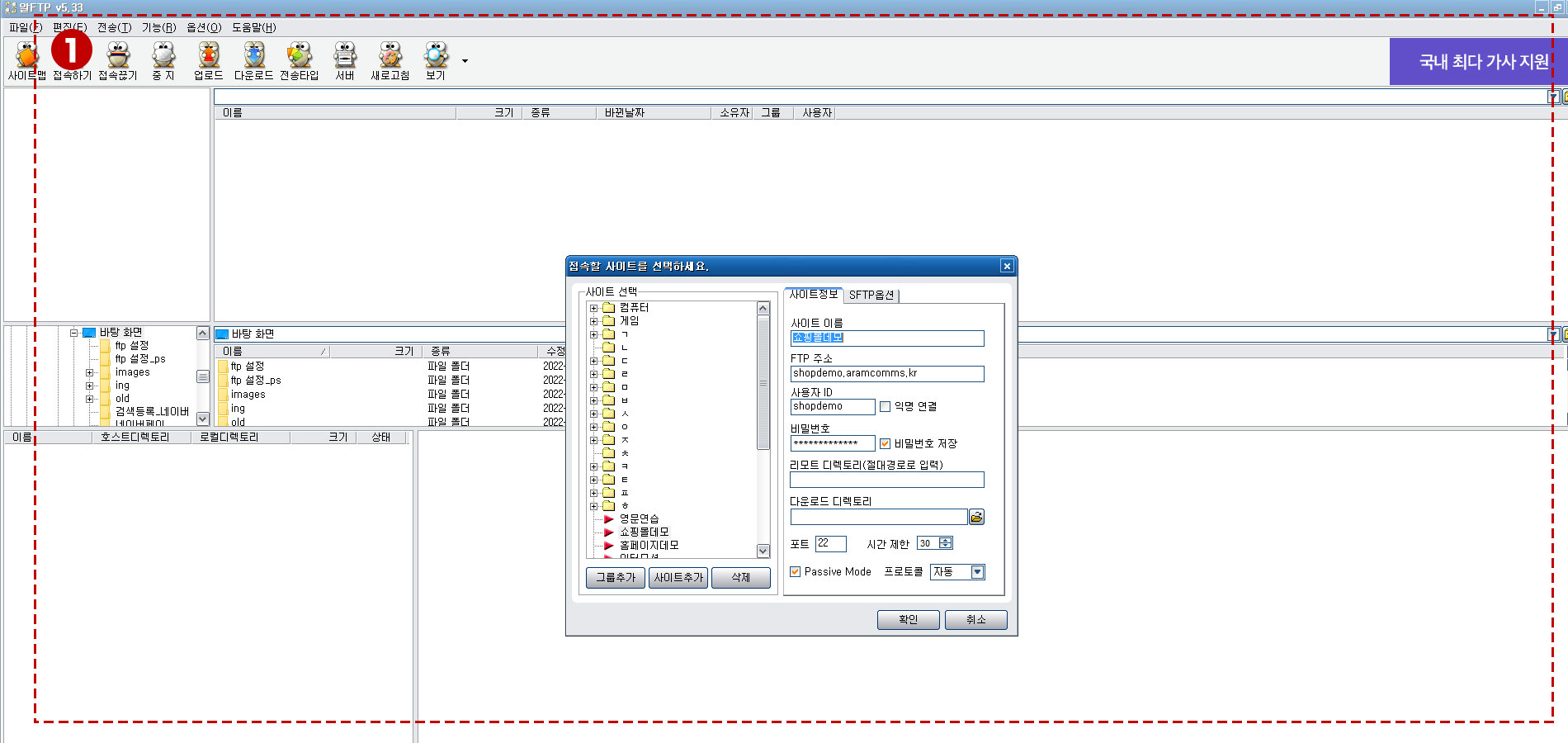Collapse the 바탕 화면 node in the local tree
This screenshot has height=743, width=1568.
[73, 333]
